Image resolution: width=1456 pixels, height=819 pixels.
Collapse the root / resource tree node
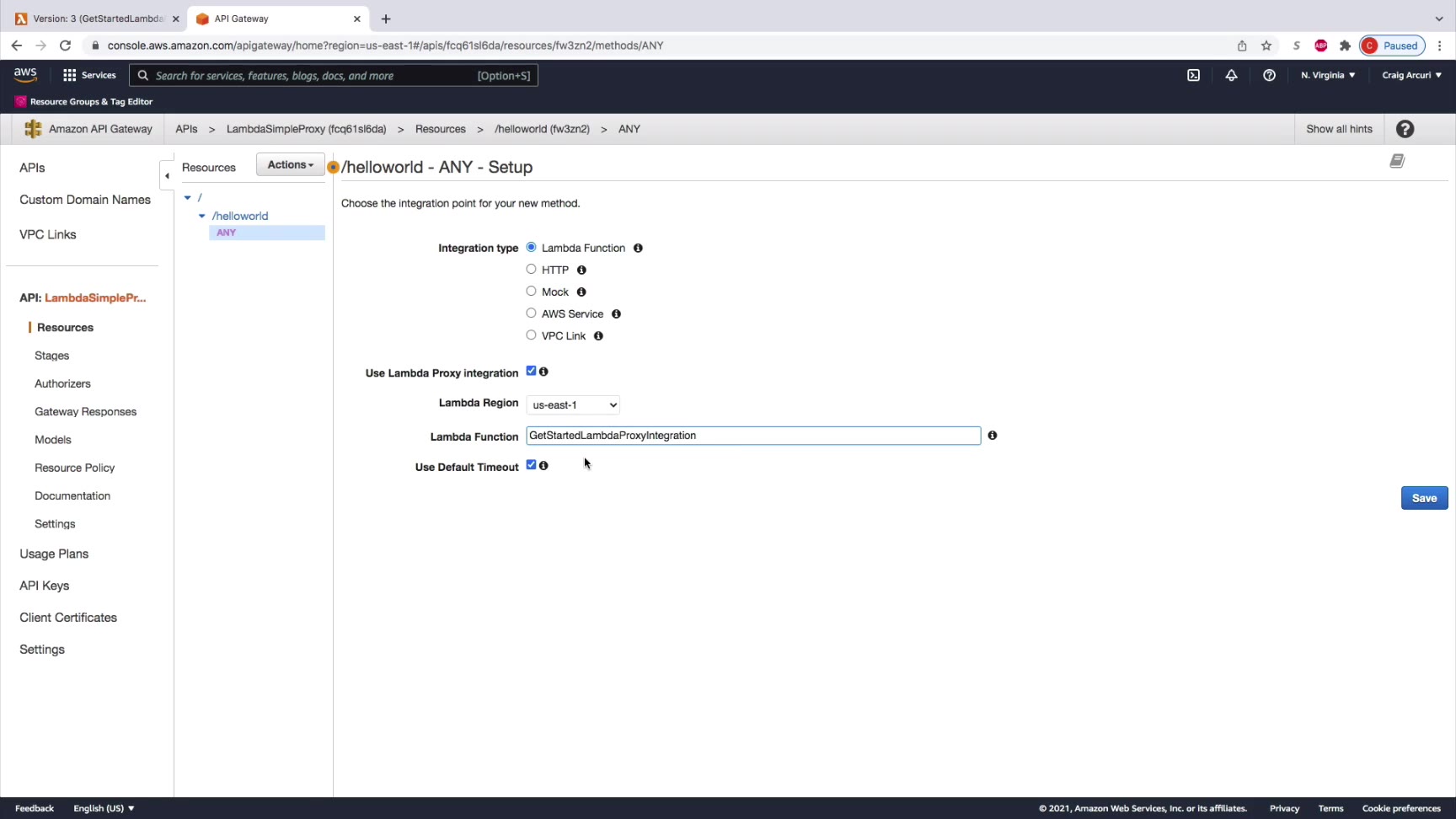pos(188,198)
